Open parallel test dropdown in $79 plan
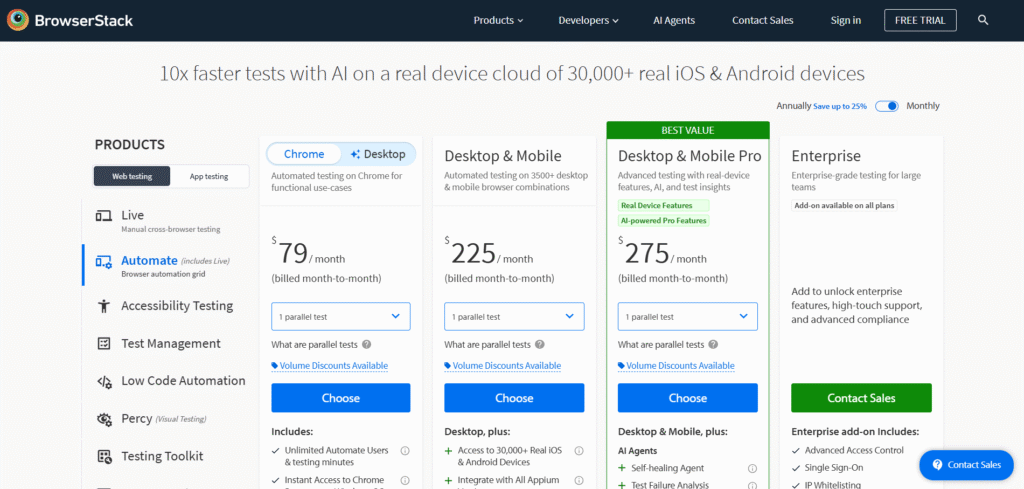 pos(341,317)
